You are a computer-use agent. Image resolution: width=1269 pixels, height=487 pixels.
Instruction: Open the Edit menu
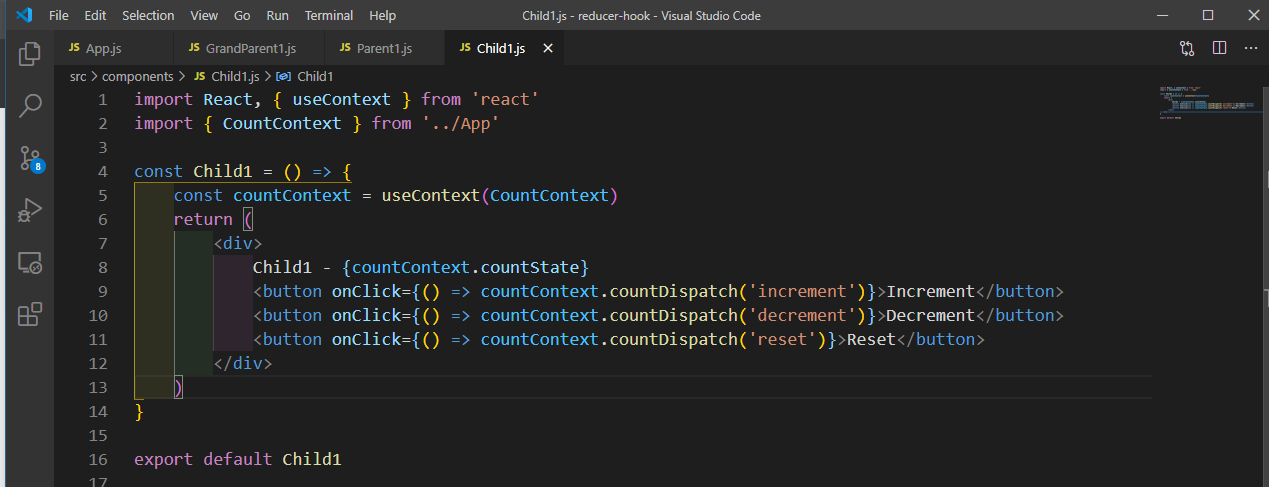(95, 15)
